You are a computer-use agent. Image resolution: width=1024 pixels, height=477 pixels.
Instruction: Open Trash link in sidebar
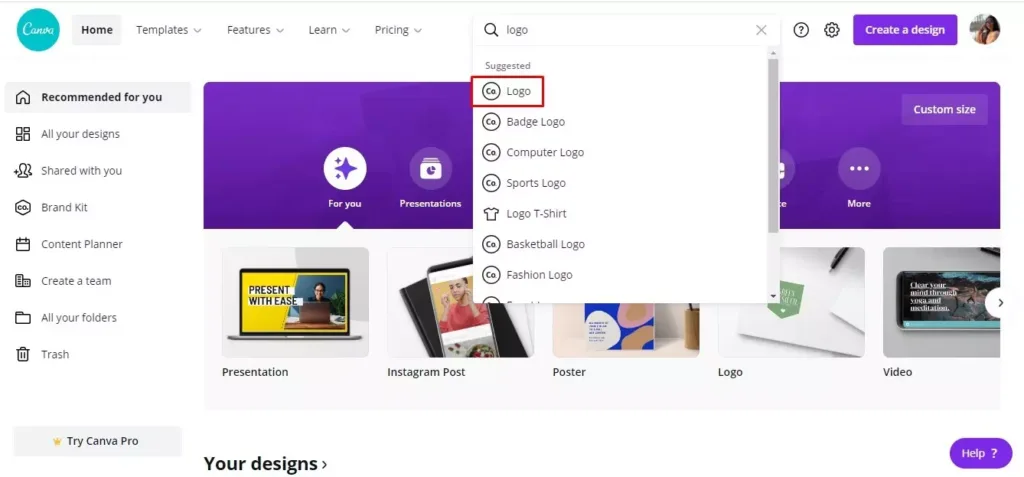pyautogui.click(x=55, y=354)
